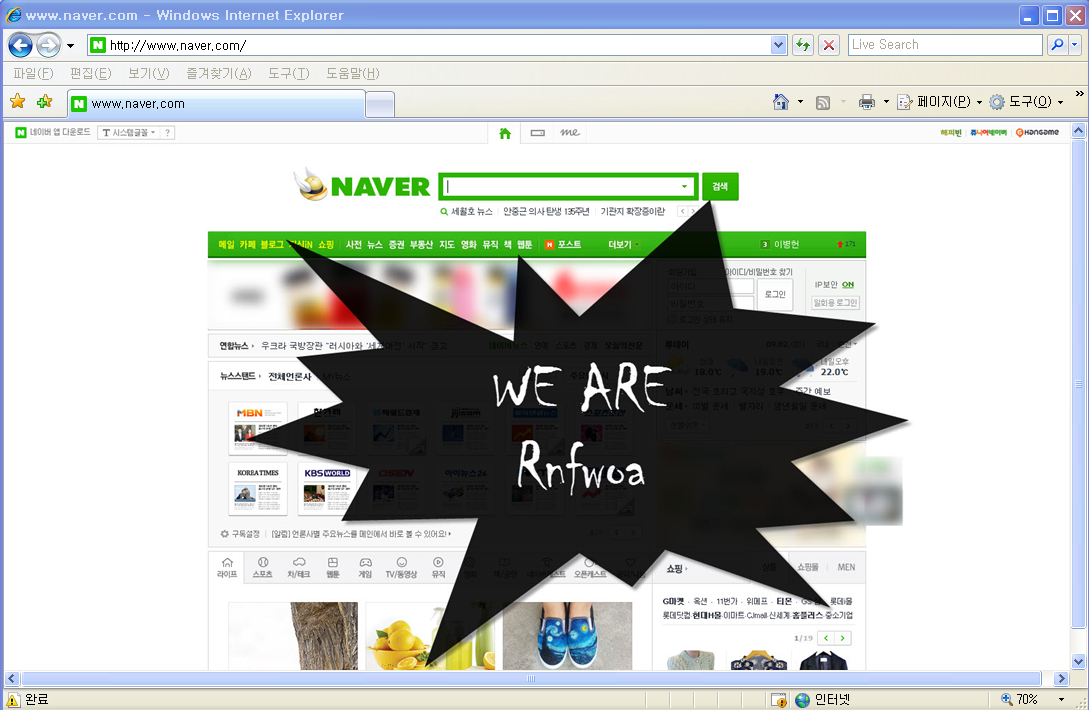The width and height of the screenshot is (1089, 710).
Task: Click the Favorites Center star icon
Action: pos(17,102)
